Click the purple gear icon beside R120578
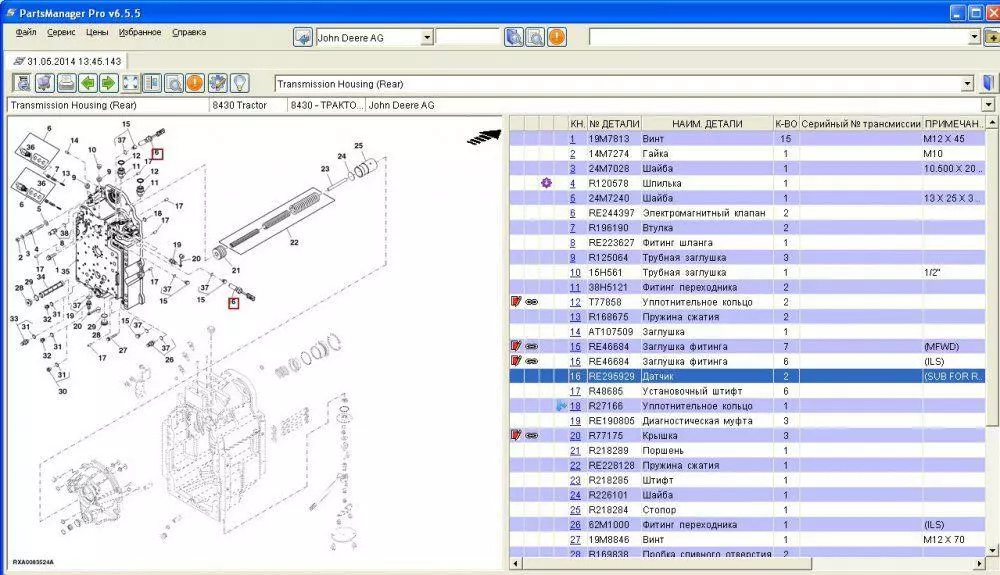This screenshot has height=575, width=1000. (546, 183)
